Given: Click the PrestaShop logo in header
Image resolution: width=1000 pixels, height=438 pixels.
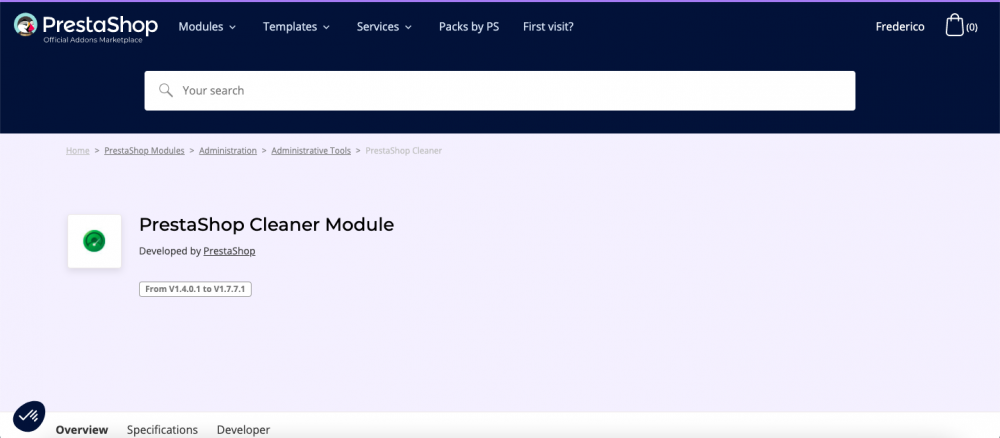Looking at the screenshot, I should (85, 27).
